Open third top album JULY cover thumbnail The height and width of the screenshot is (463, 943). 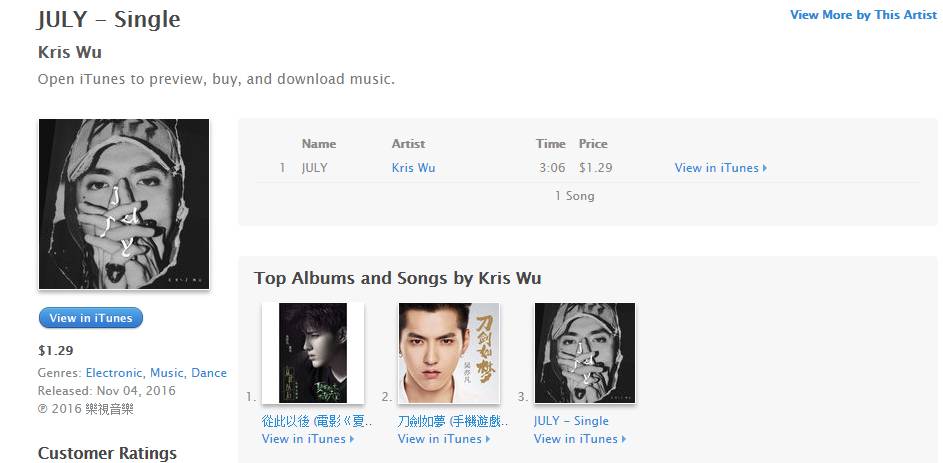(x=585, y=353)
